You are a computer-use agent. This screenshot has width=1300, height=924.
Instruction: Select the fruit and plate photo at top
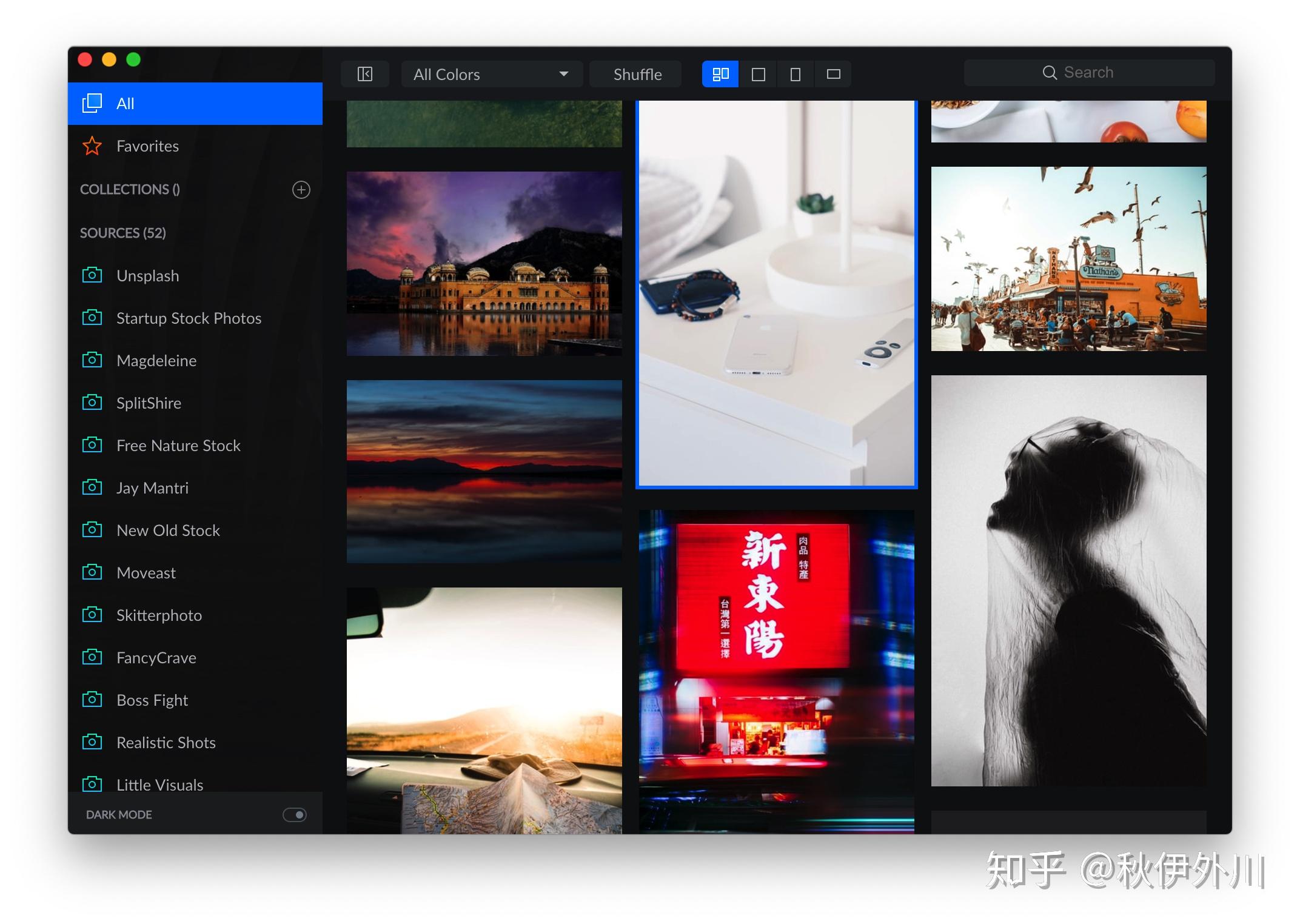pos(1068,121)
